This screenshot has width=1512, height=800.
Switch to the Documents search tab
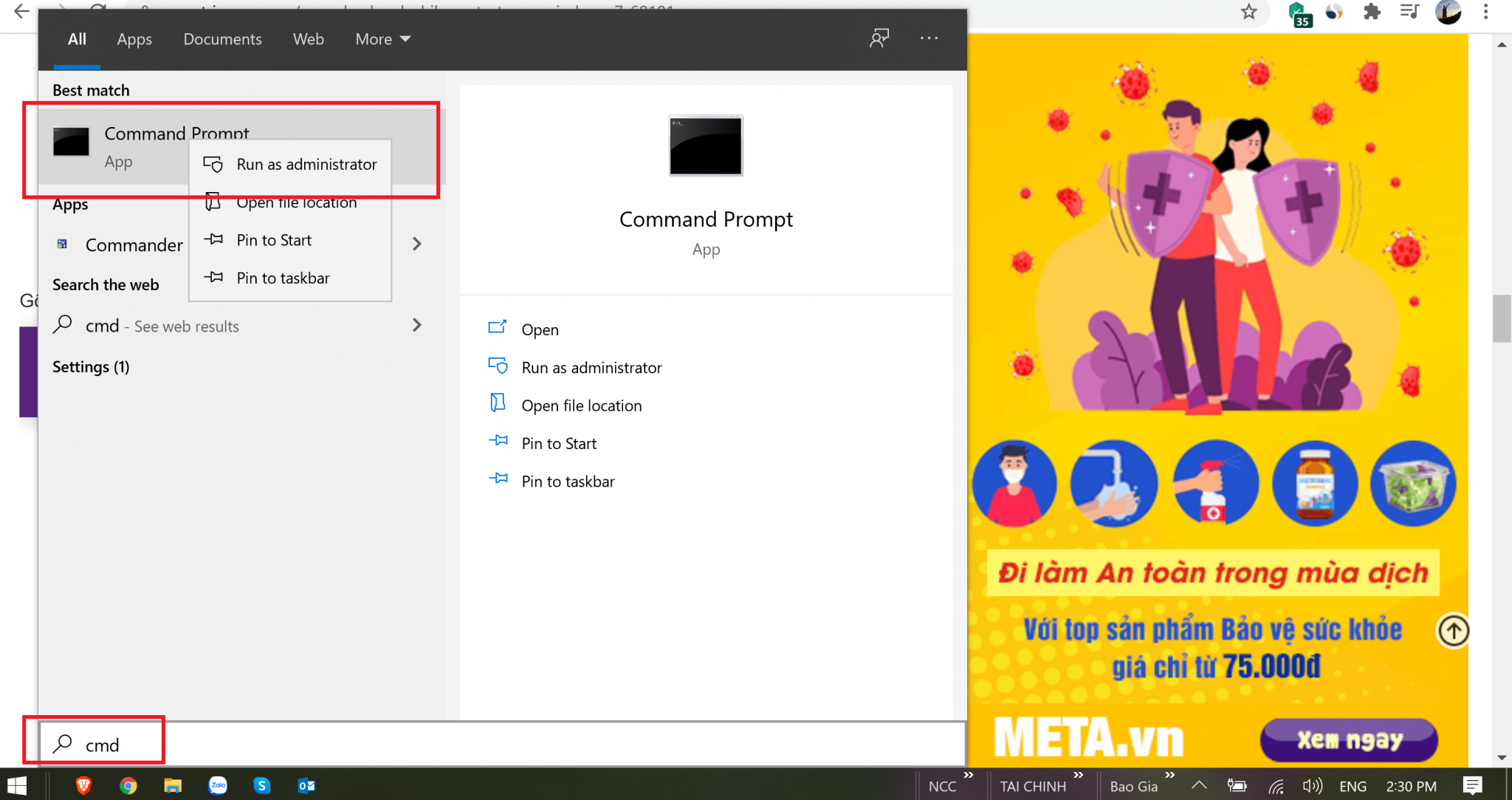222,38
